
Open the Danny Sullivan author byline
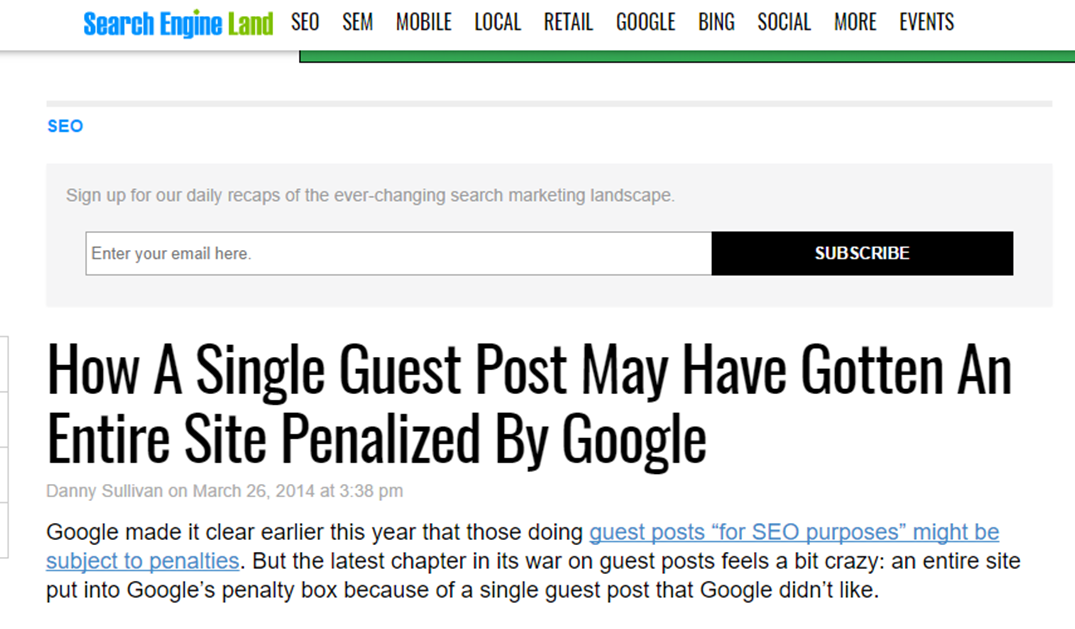[x=104, y=491]
